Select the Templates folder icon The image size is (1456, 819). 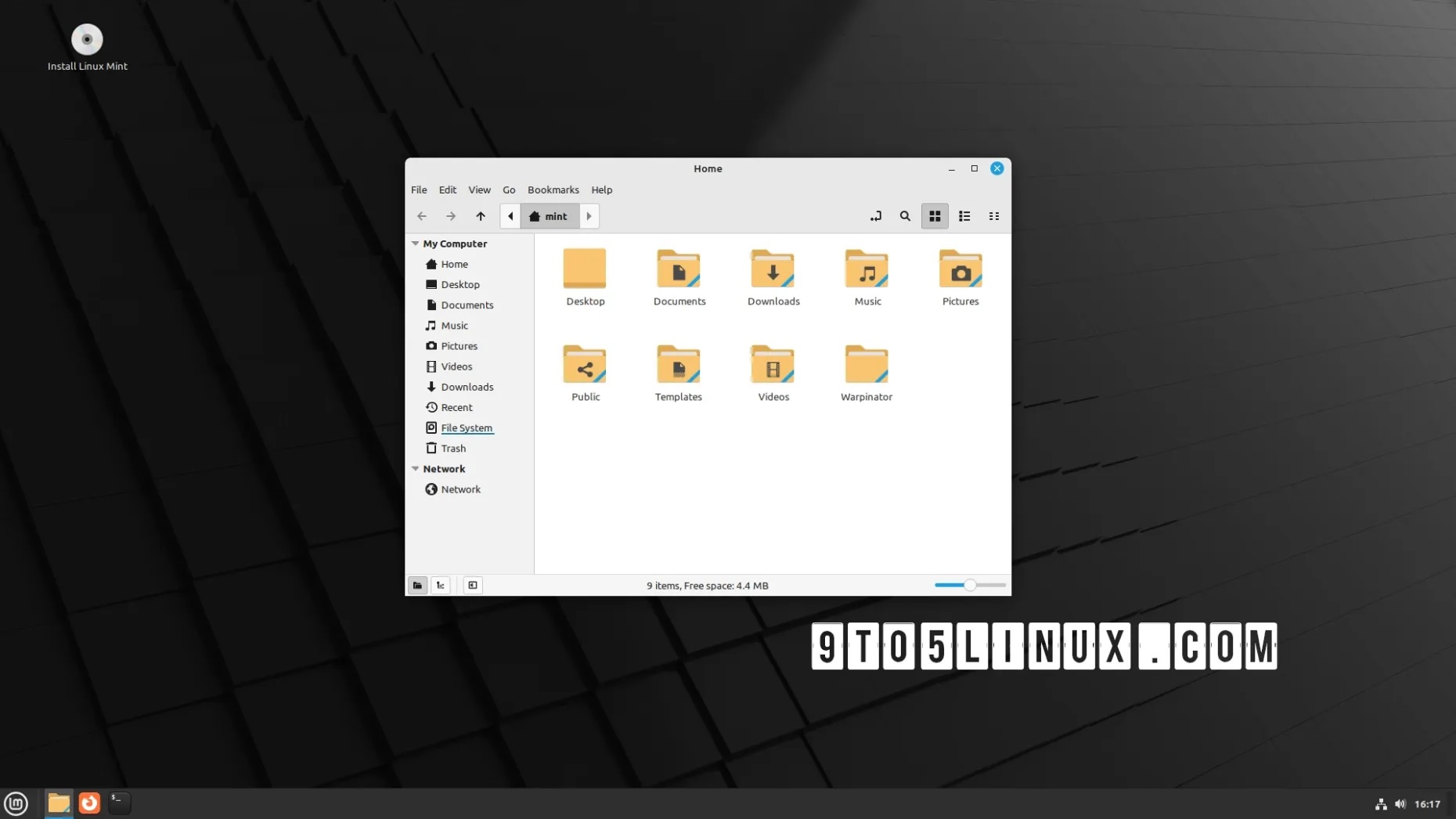coord(679,365)
